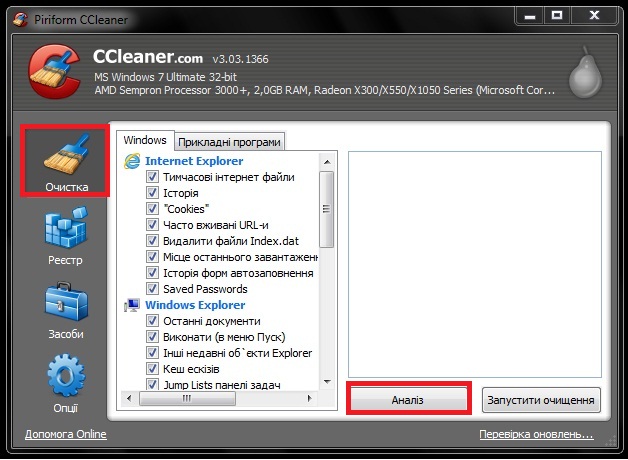
Task: Click the empty analysis results panel
Action: (x=475, y=264)
